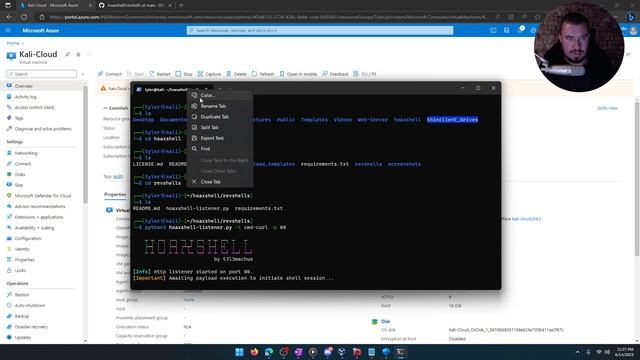Click the Tags edit link

pyautogui.click(x=118, y=176)
